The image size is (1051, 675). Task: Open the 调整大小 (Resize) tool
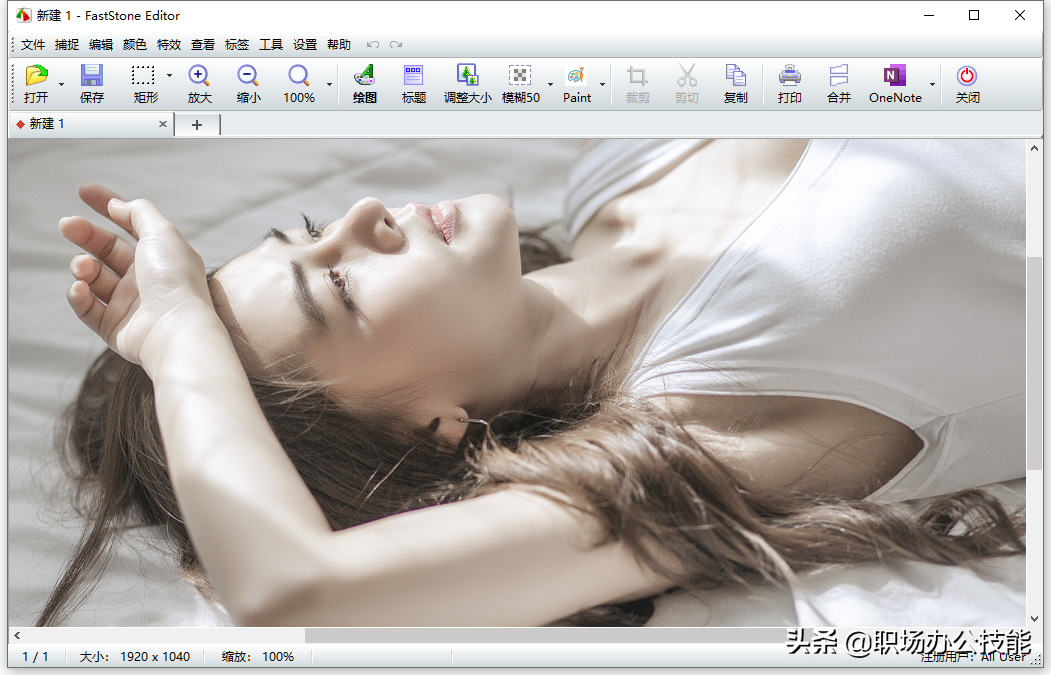point(467,77)
